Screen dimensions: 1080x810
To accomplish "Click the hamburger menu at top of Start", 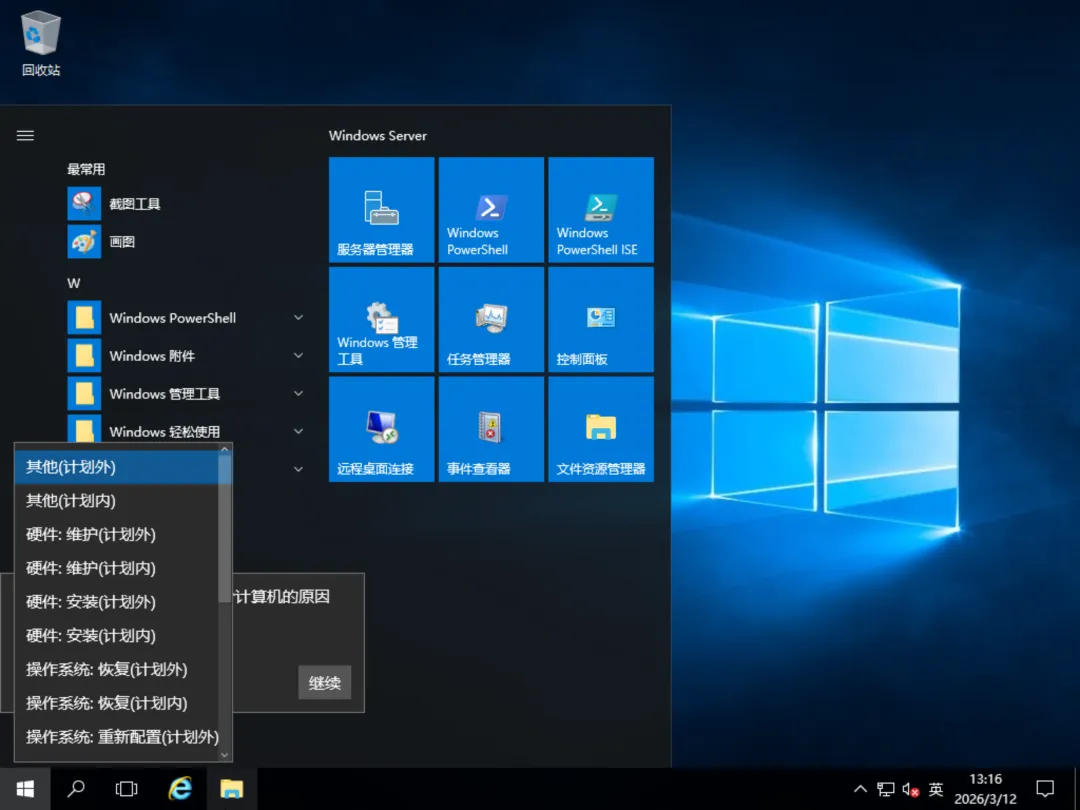I will (26, 136).
